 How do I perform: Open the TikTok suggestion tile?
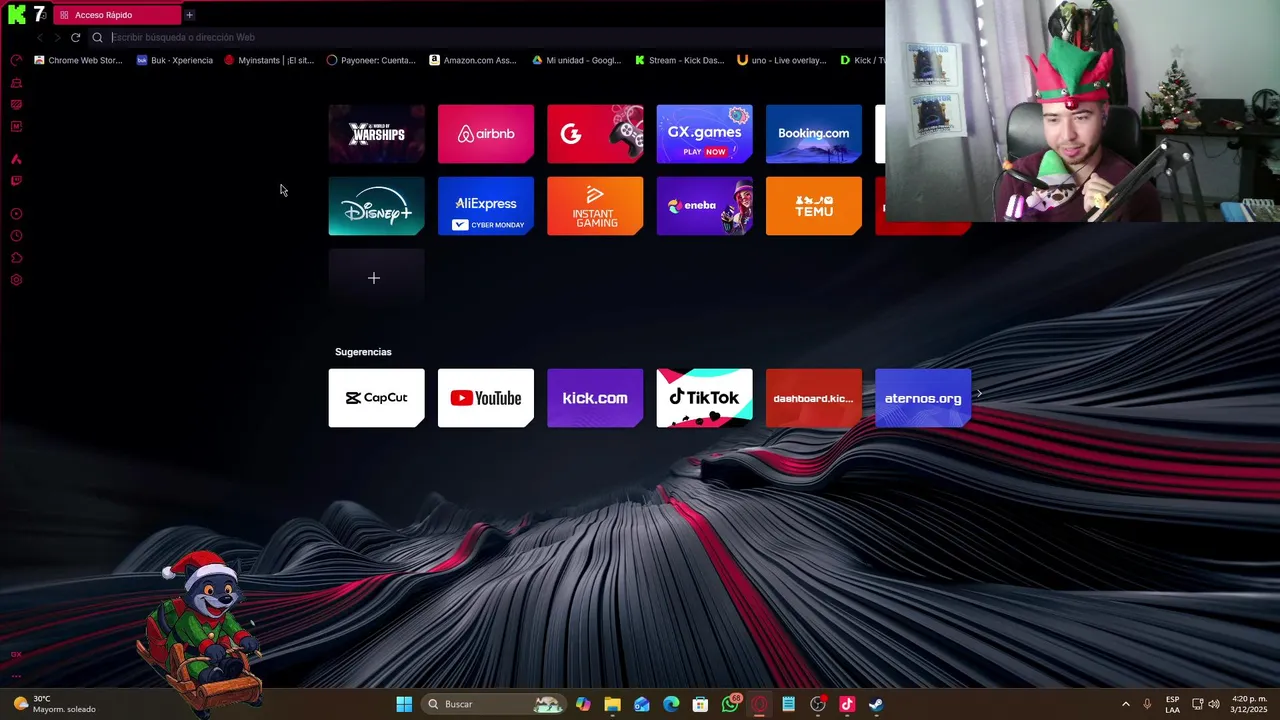704,398
